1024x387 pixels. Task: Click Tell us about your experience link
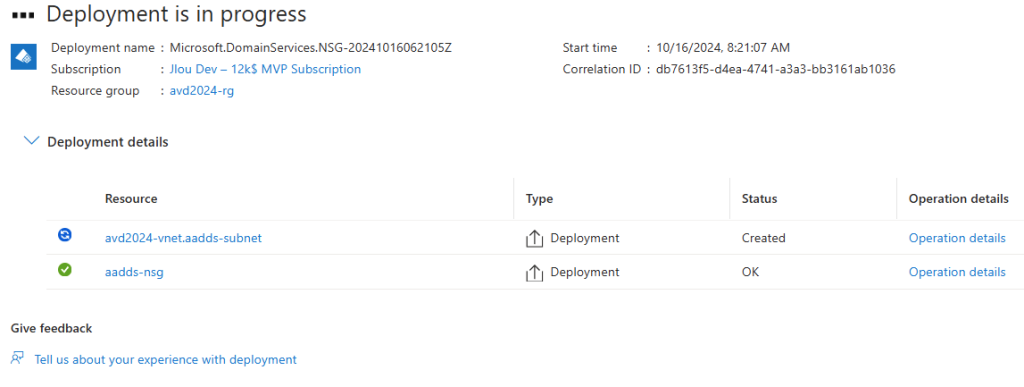tap(165, 360)
